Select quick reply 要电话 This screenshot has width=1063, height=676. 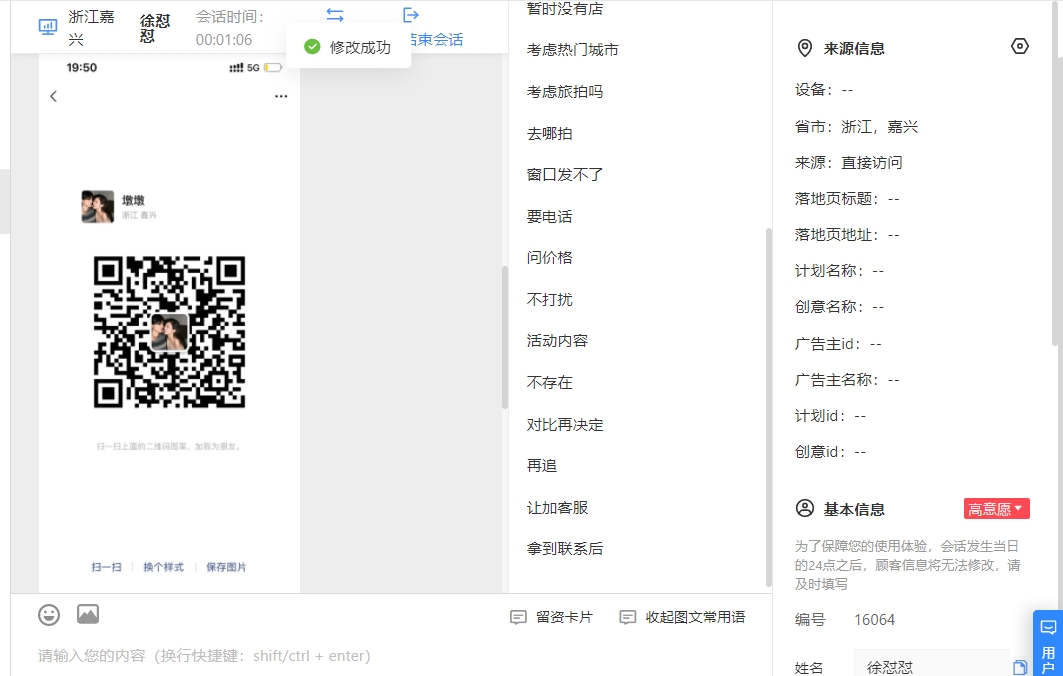pyautogui.click(x=550, y=217)
